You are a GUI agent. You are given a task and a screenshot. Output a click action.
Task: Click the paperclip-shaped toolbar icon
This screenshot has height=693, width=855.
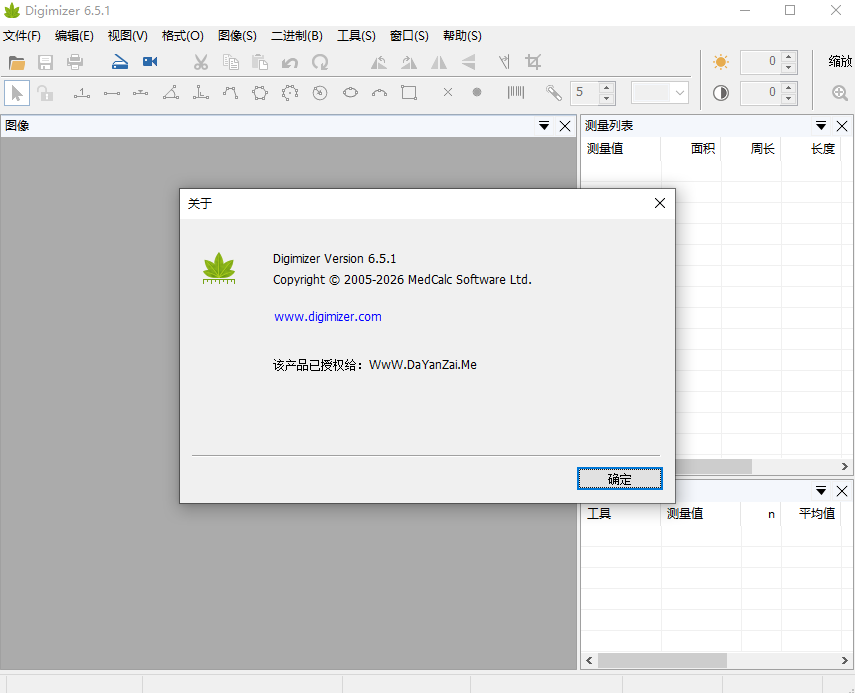pyautogui.click(x=553, y=93)
